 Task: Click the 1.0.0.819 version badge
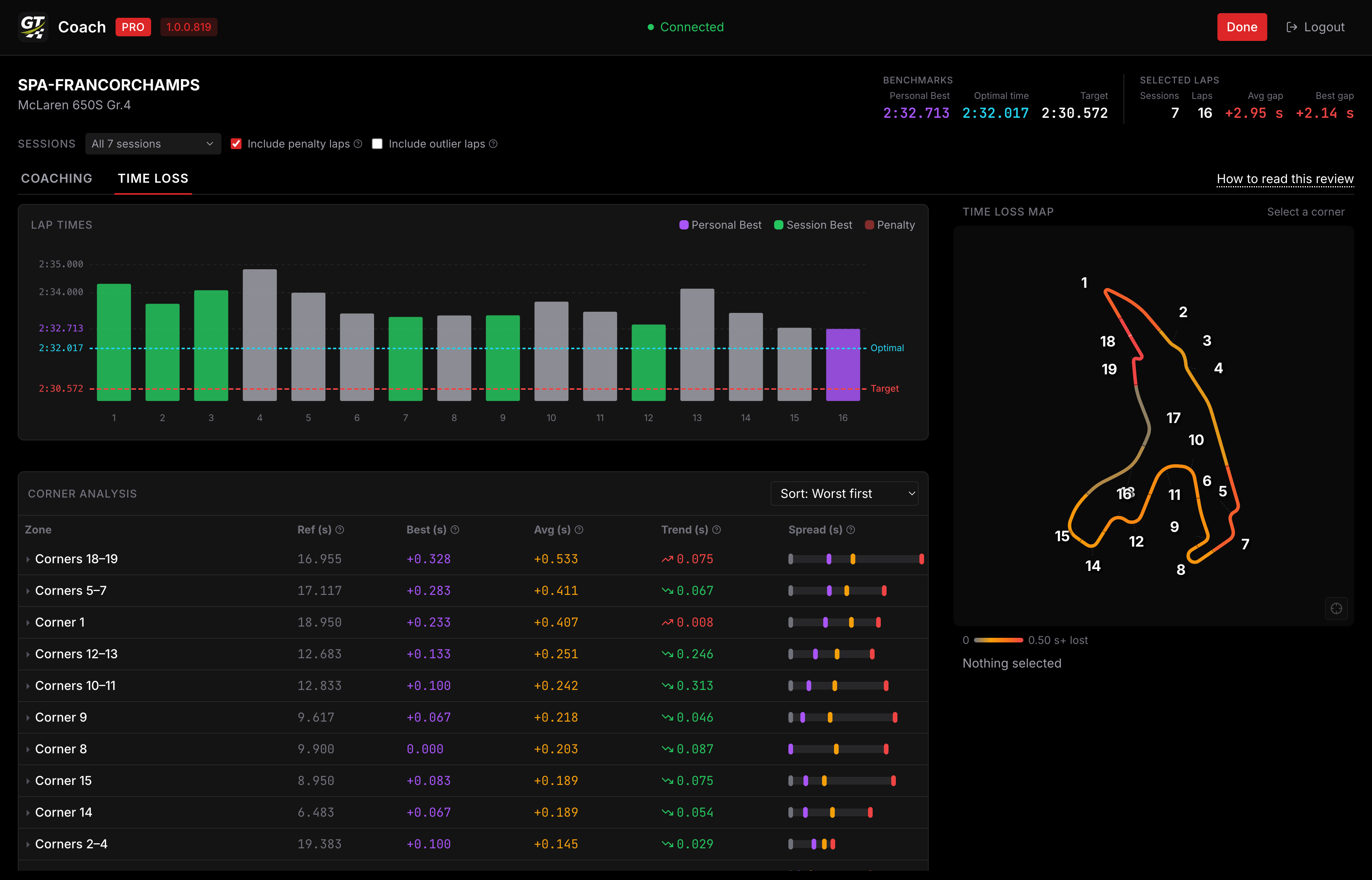tap(189, 27)
